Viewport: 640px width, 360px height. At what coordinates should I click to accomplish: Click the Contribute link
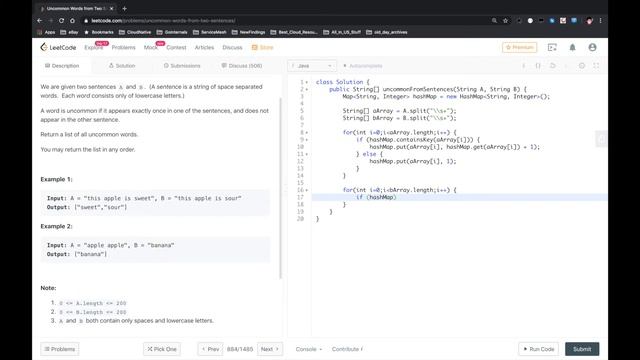tap(347, 349)
